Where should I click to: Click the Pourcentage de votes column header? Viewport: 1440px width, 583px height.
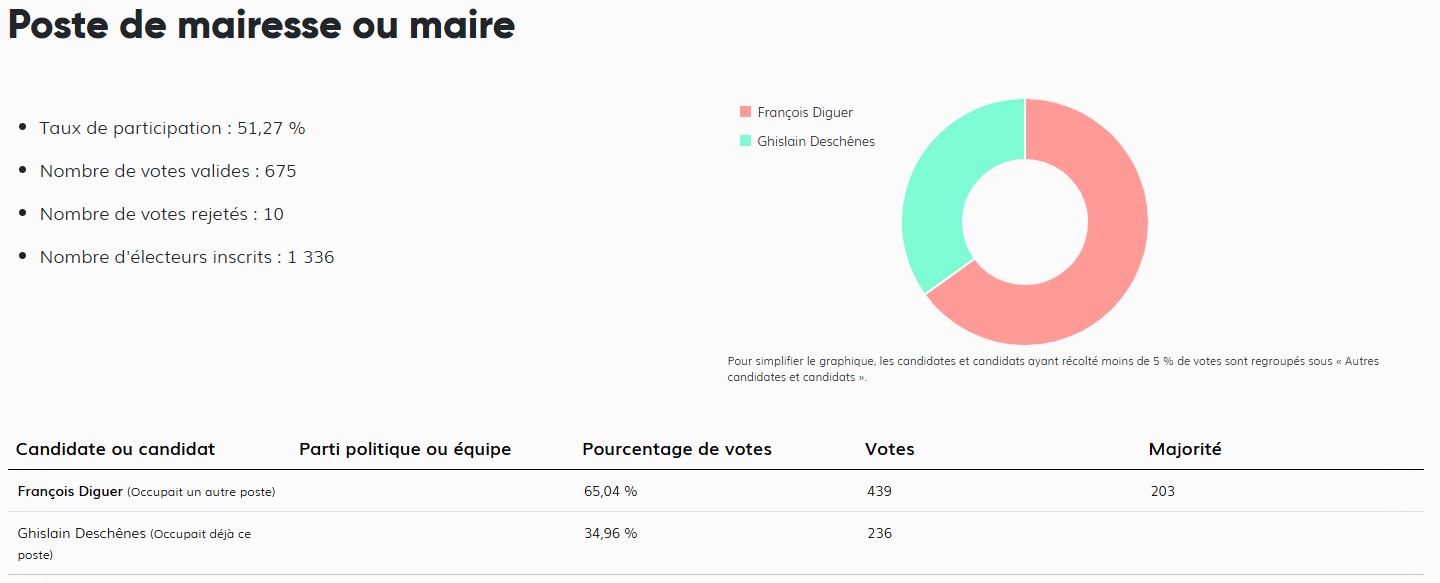pos(677,449)
